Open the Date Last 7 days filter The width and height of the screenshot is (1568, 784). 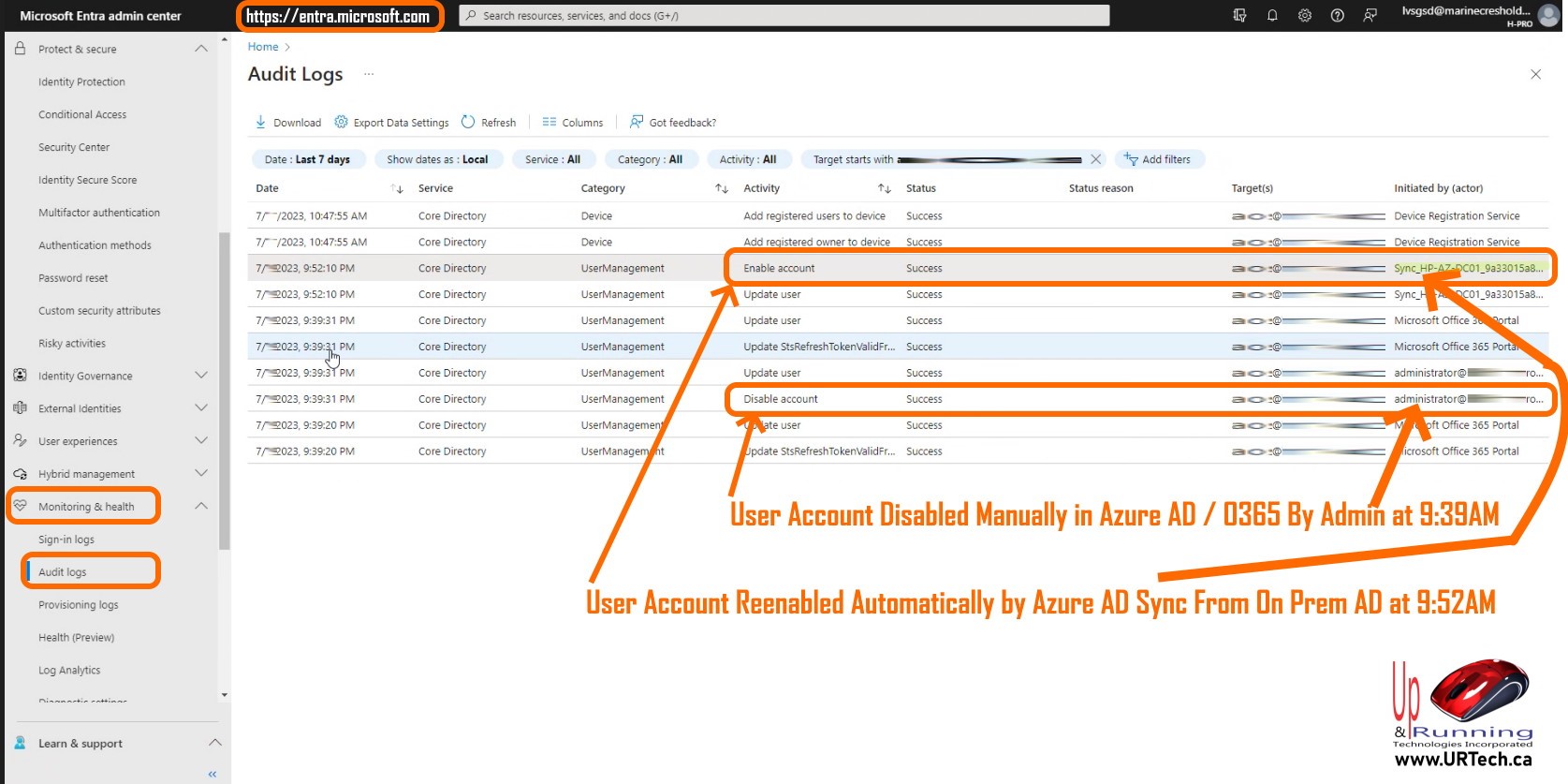coord(307,159)
